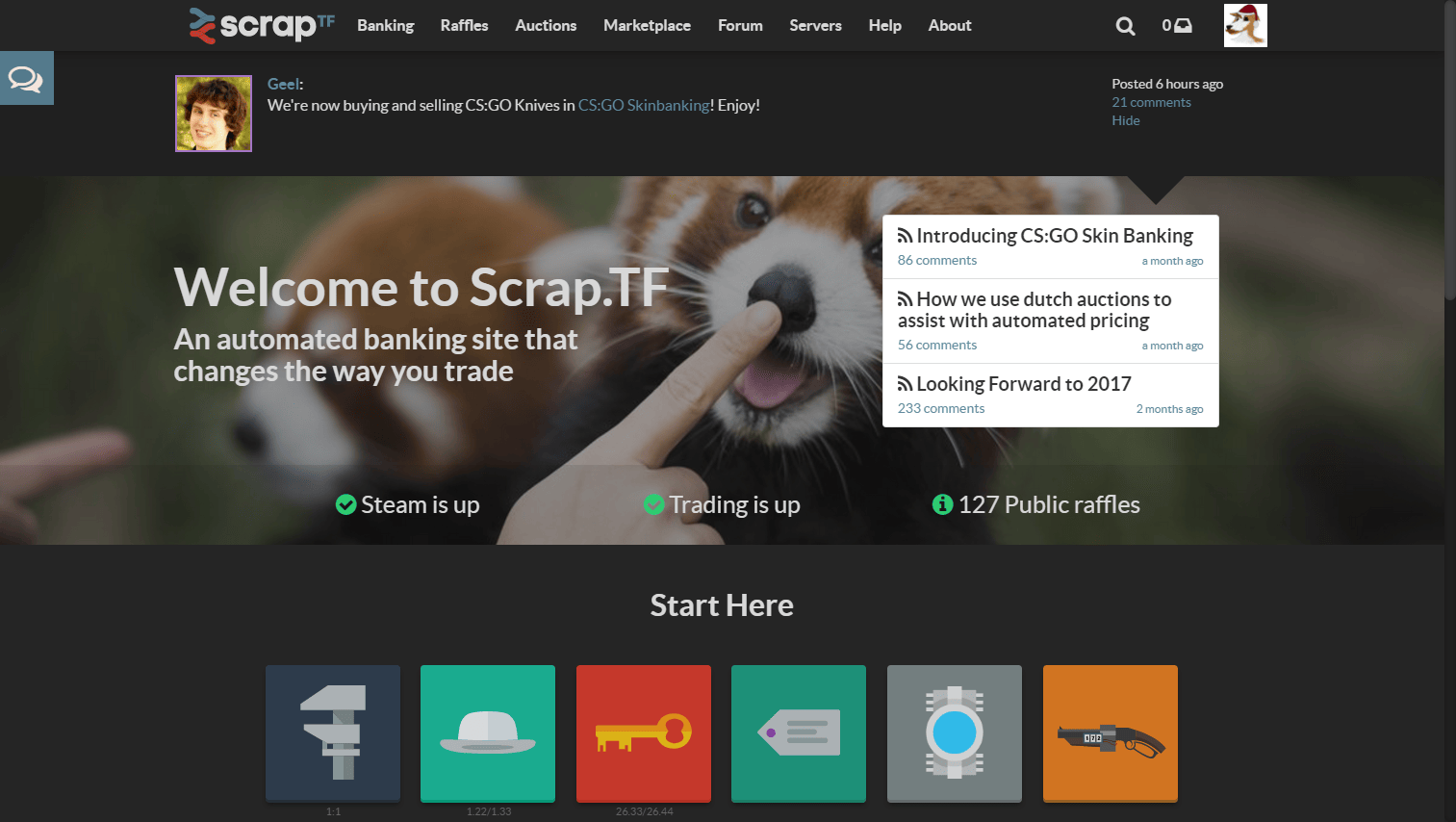Click Geel's profile avatar
The height and width of the screenshot is (822, 1456).
[x=213, y=113]
